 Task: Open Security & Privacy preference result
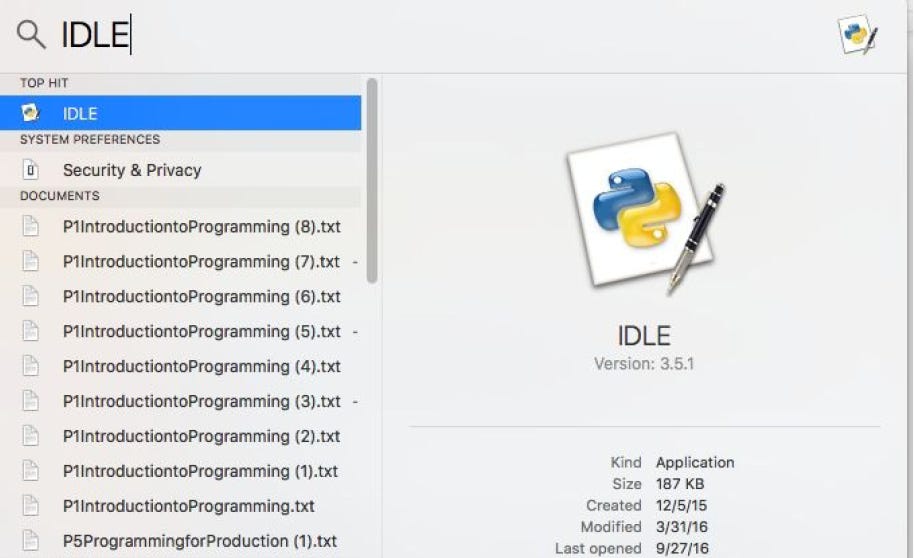click(181, 170)
